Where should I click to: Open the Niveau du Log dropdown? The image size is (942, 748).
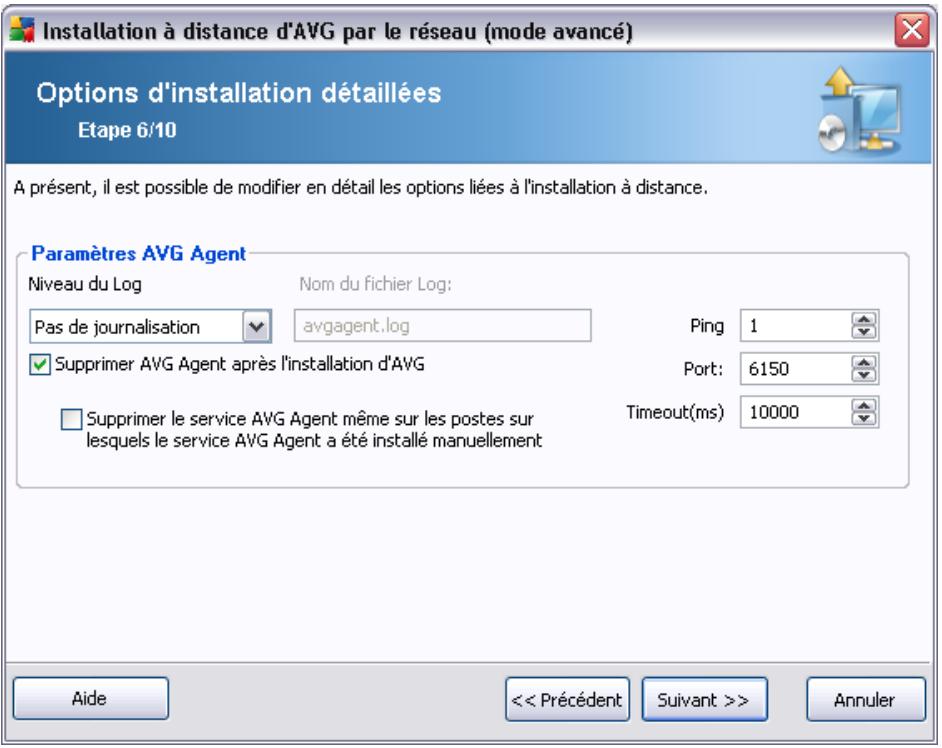click(x=257, y=327)
